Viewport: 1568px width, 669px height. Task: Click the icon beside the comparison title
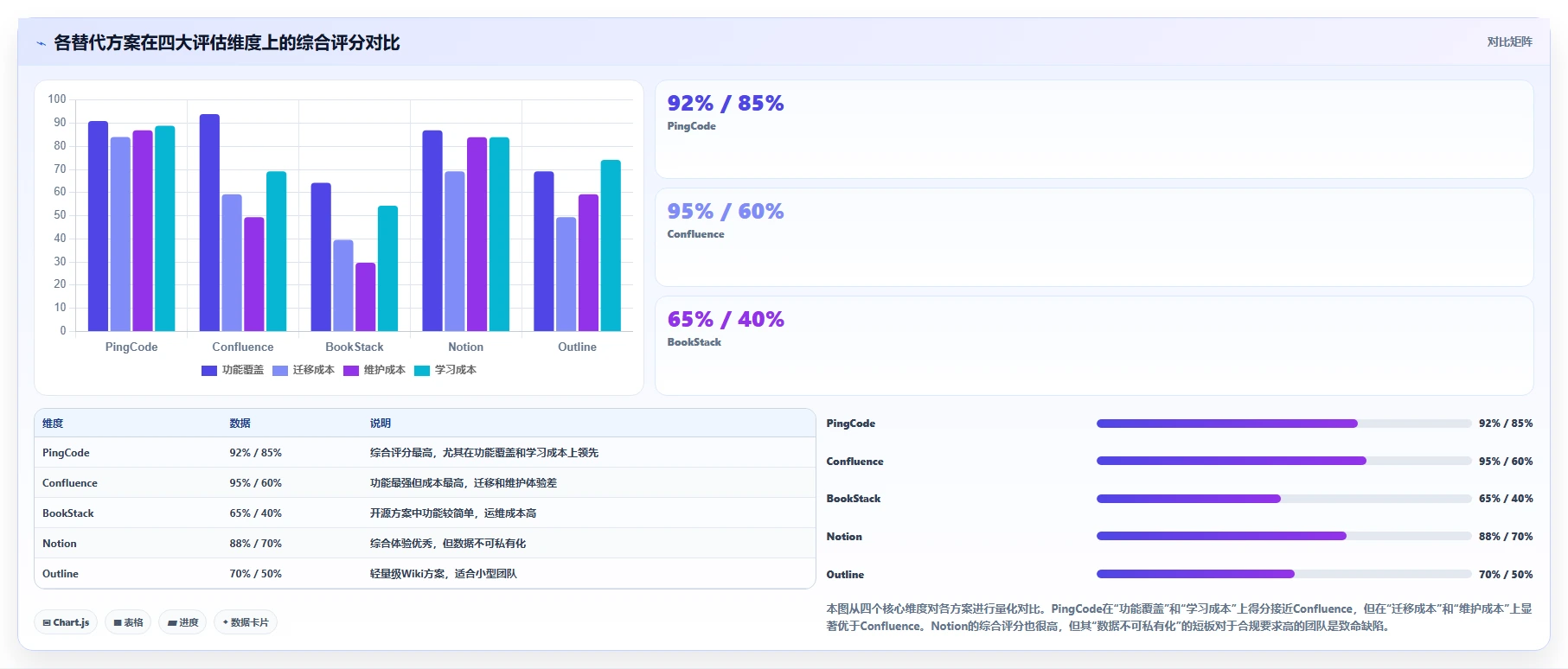pos(41,43)
